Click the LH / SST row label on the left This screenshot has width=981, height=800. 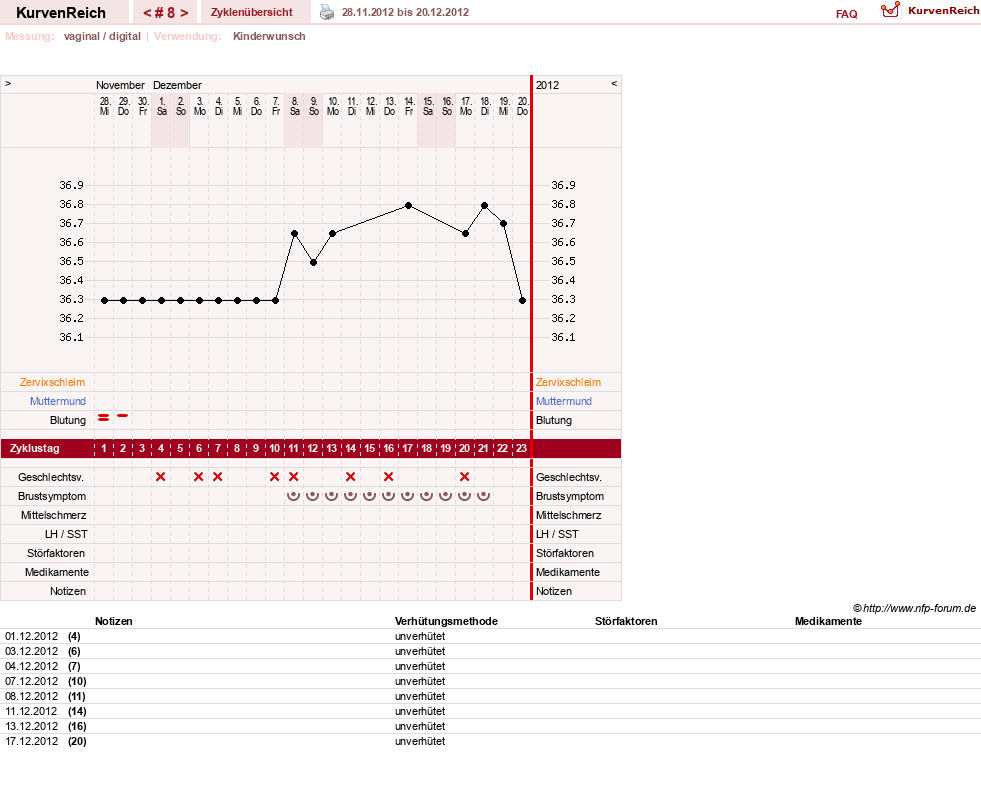[66, 534]
